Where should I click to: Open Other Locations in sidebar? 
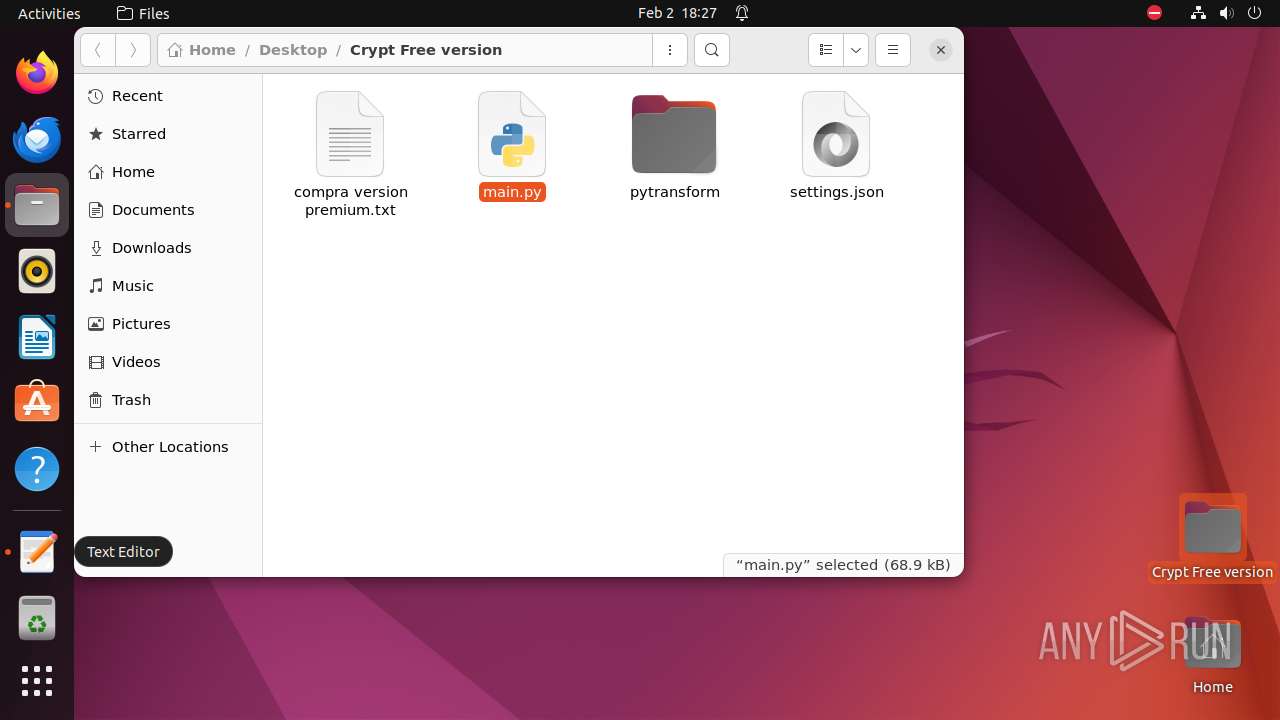[168, 447]
